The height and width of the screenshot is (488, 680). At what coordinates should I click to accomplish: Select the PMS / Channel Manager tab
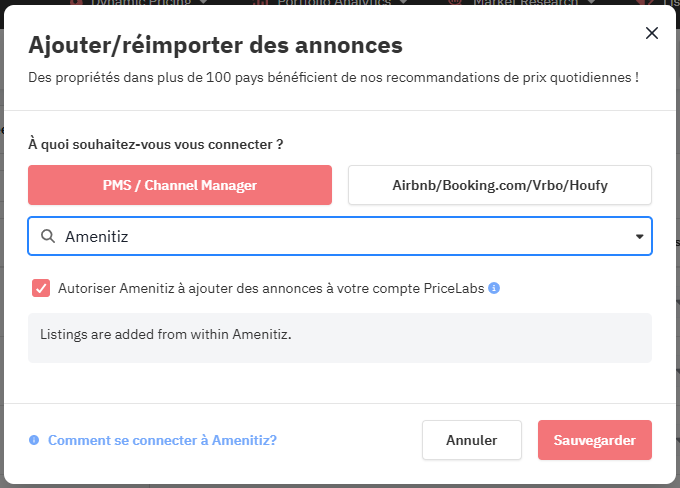[x=180, y=185]
